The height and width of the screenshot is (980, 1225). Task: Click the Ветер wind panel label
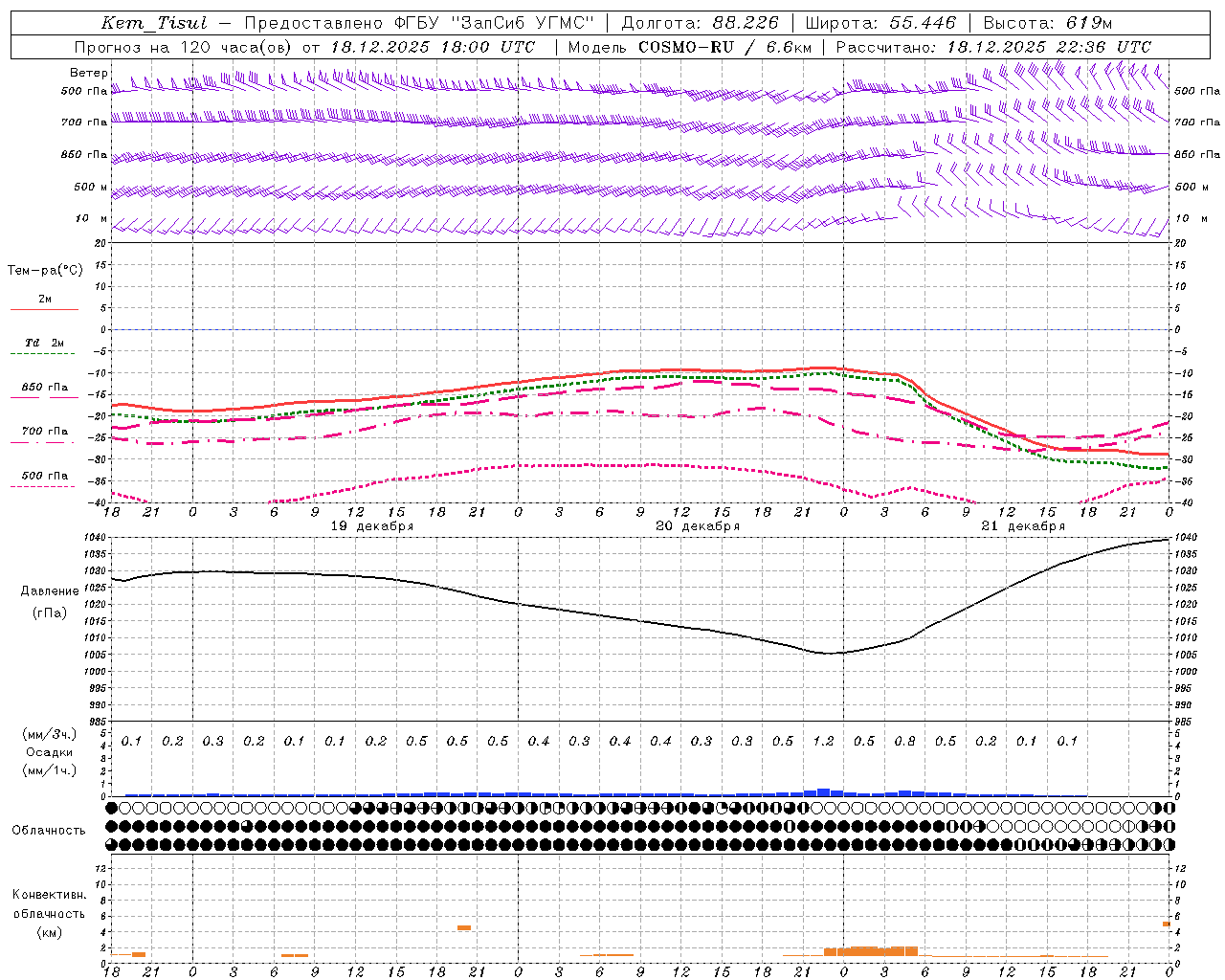pyautogui.click(x=88, y=73)
